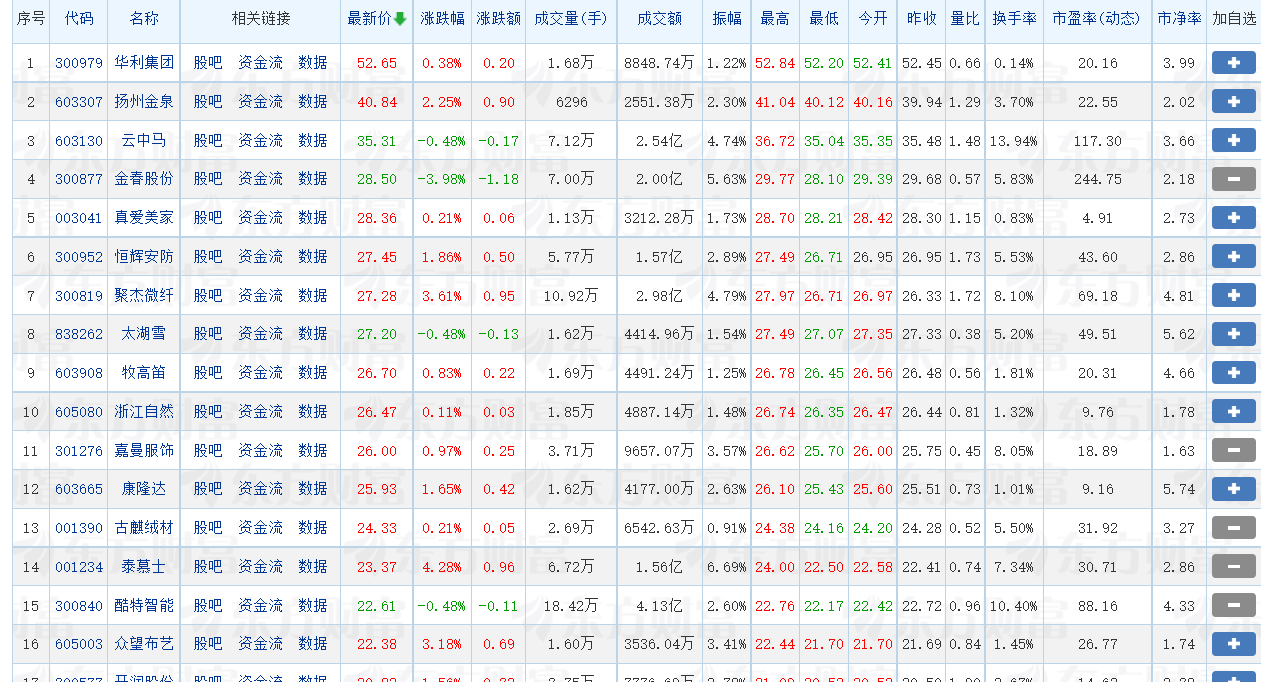Open 华利集团 stock name link
This screenshot has height=682, width=1261.
[x=144, y=63]
